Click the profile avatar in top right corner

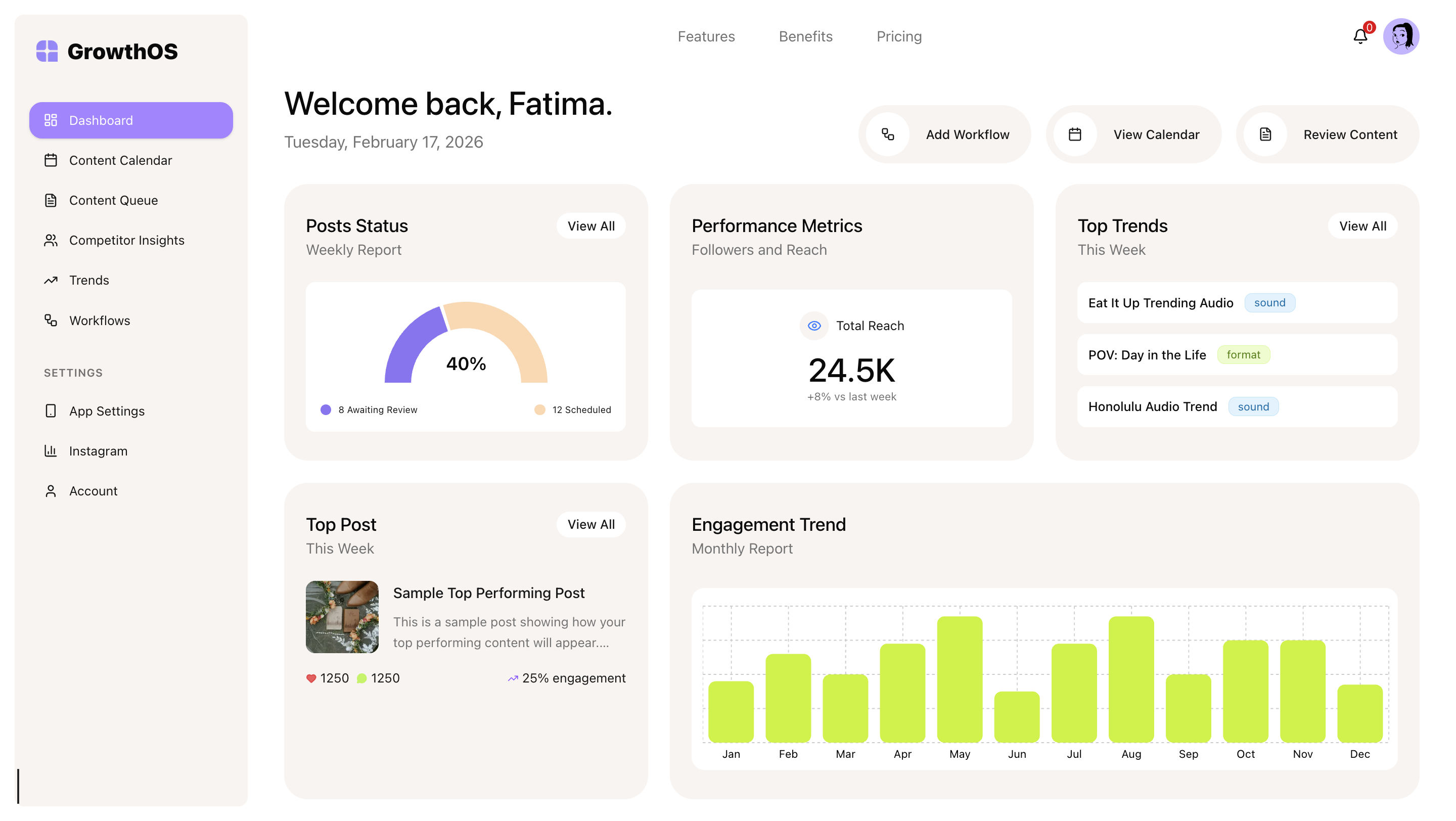1403,35
